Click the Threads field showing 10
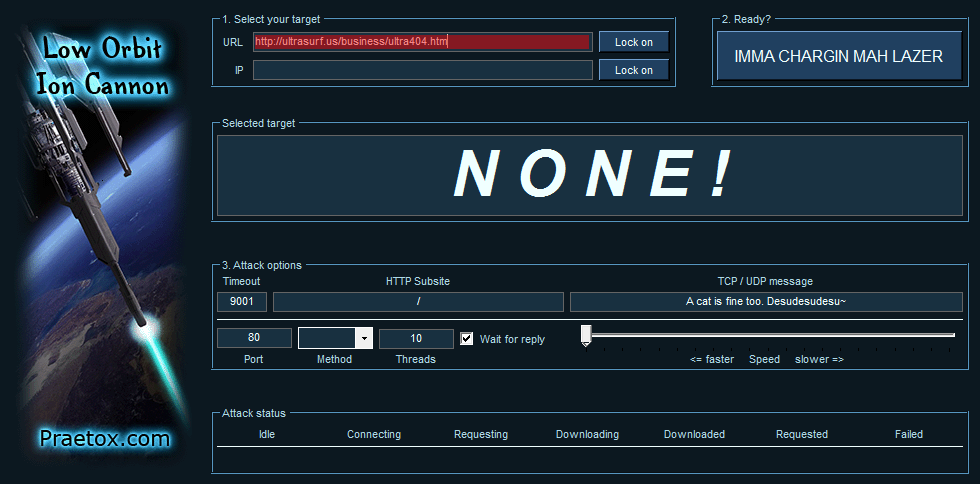 click(x=416, y=338)
